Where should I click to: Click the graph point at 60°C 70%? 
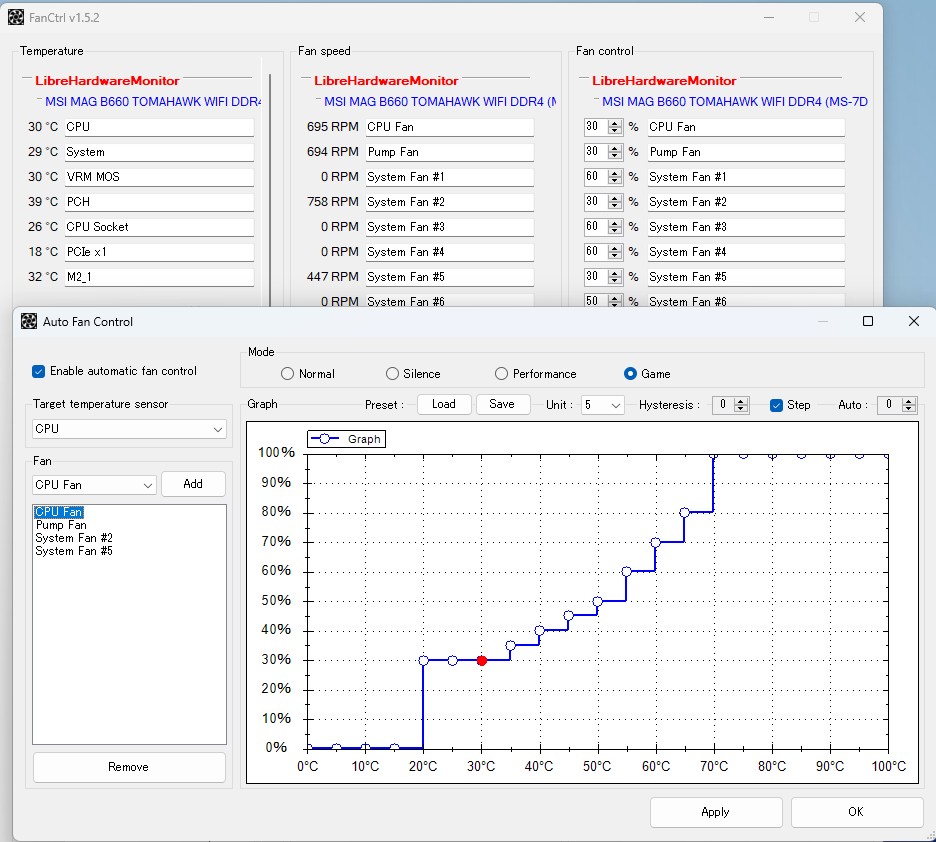tap(655, 542)
